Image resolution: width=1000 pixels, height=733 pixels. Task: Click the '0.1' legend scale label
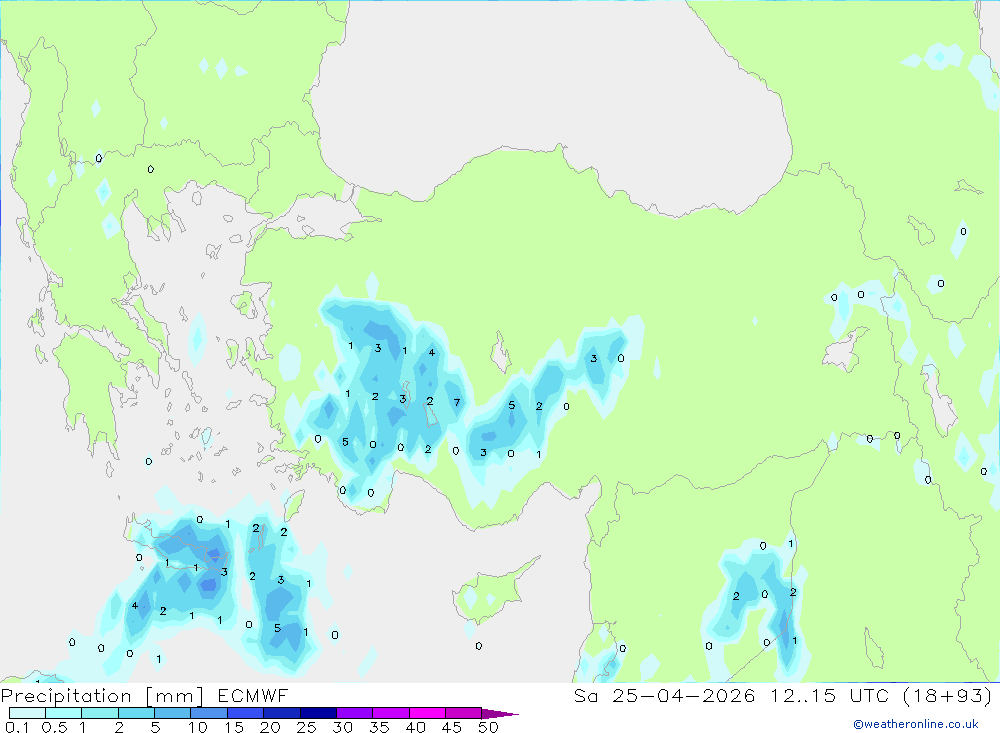17,727
